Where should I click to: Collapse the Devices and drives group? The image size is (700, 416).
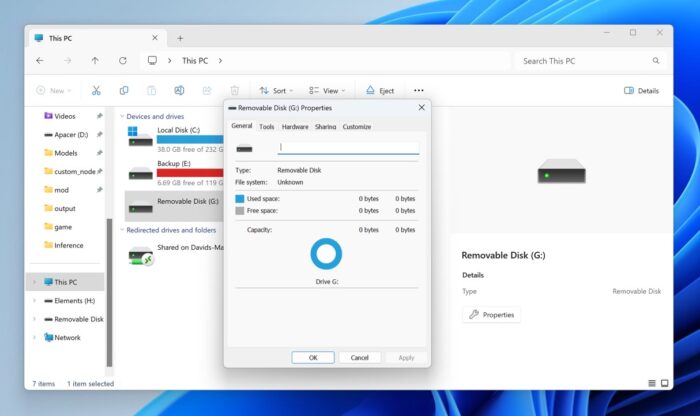point(120,116)
